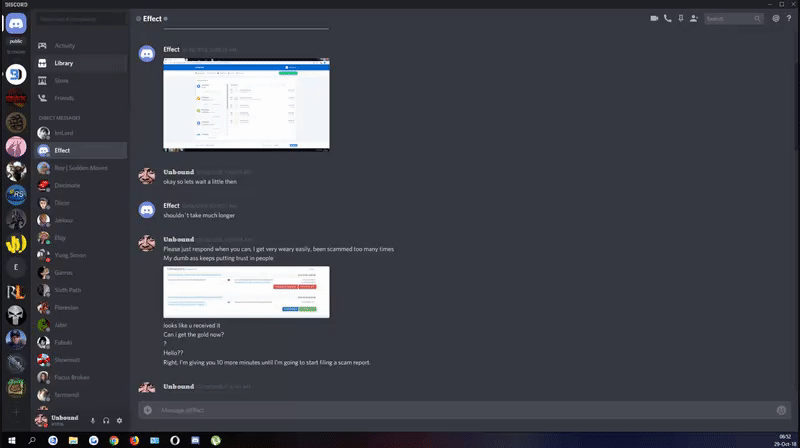The height and width of the screenshot is (448, 800).
Task: Open the DM with Roy | Sudden Moves
Action: click(81, 168)
